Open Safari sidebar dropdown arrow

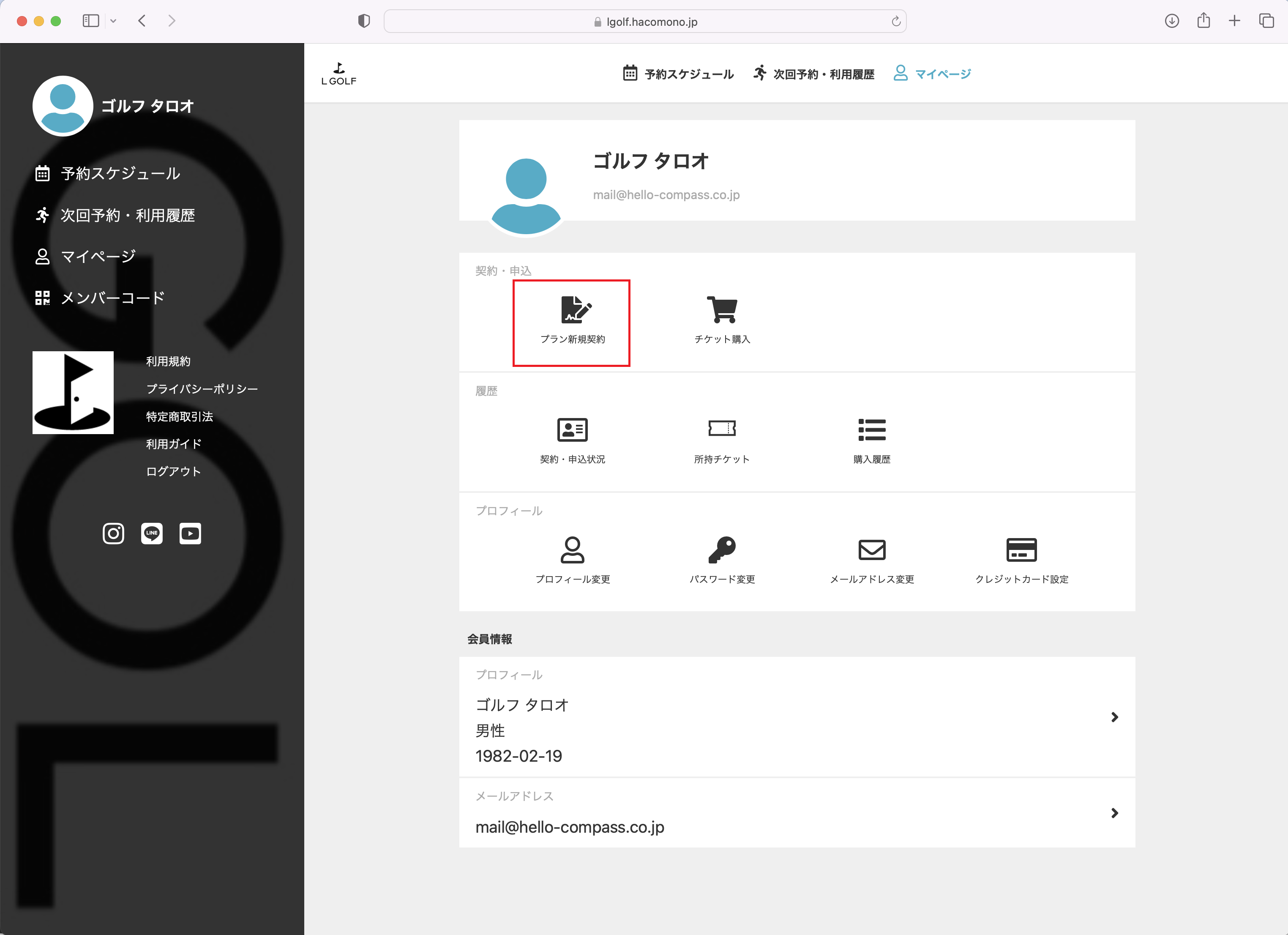(113, 22)
